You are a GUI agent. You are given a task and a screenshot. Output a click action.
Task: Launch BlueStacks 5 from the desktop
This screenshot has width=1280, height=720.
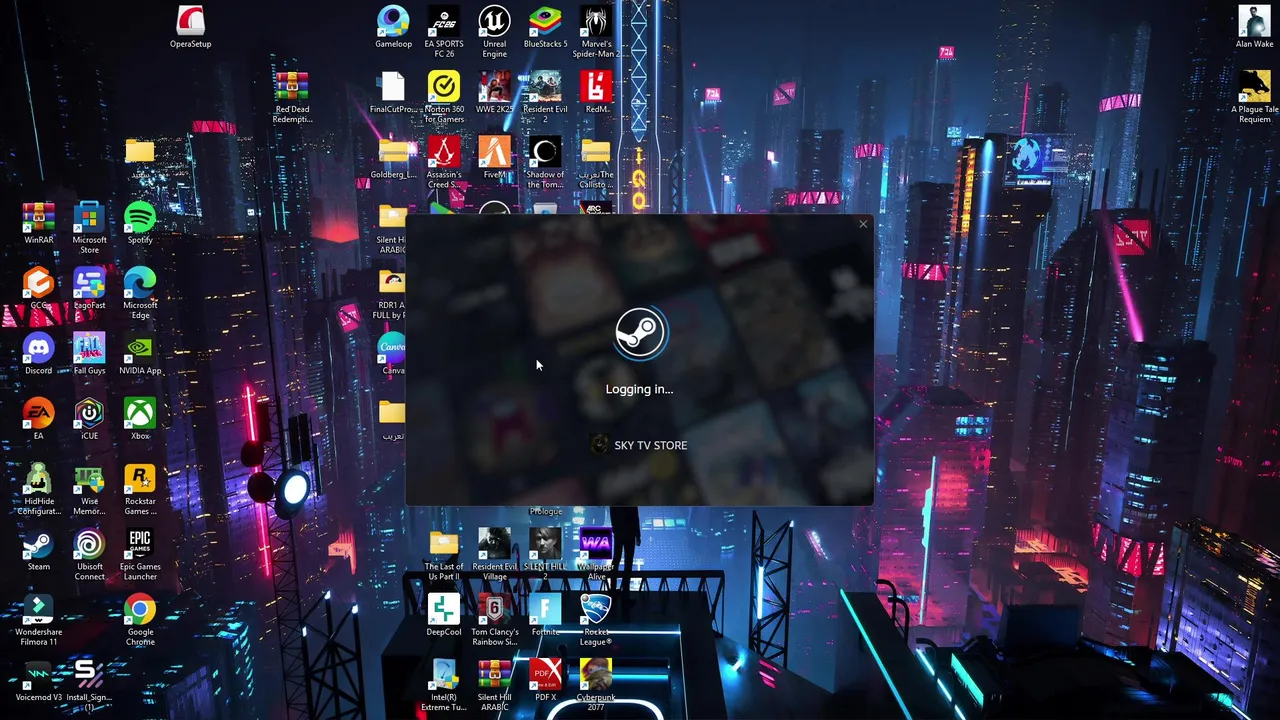coord(545,27)
